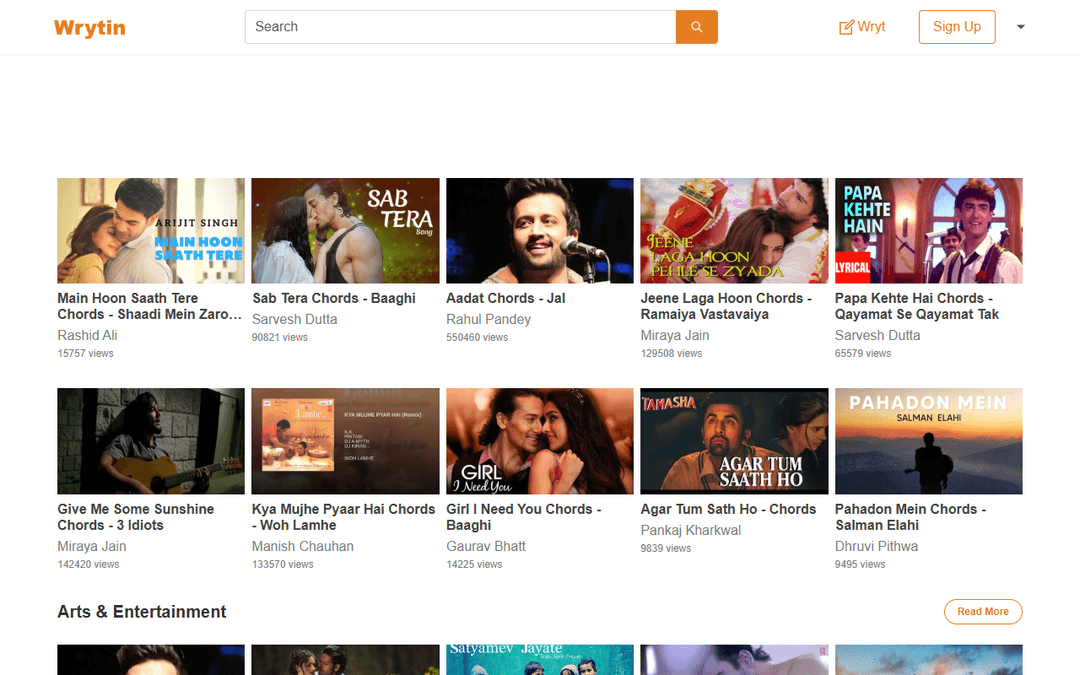Open the Sab Tera thumbnail image
Screen dimensions: 1080x675
coord(345,231)
